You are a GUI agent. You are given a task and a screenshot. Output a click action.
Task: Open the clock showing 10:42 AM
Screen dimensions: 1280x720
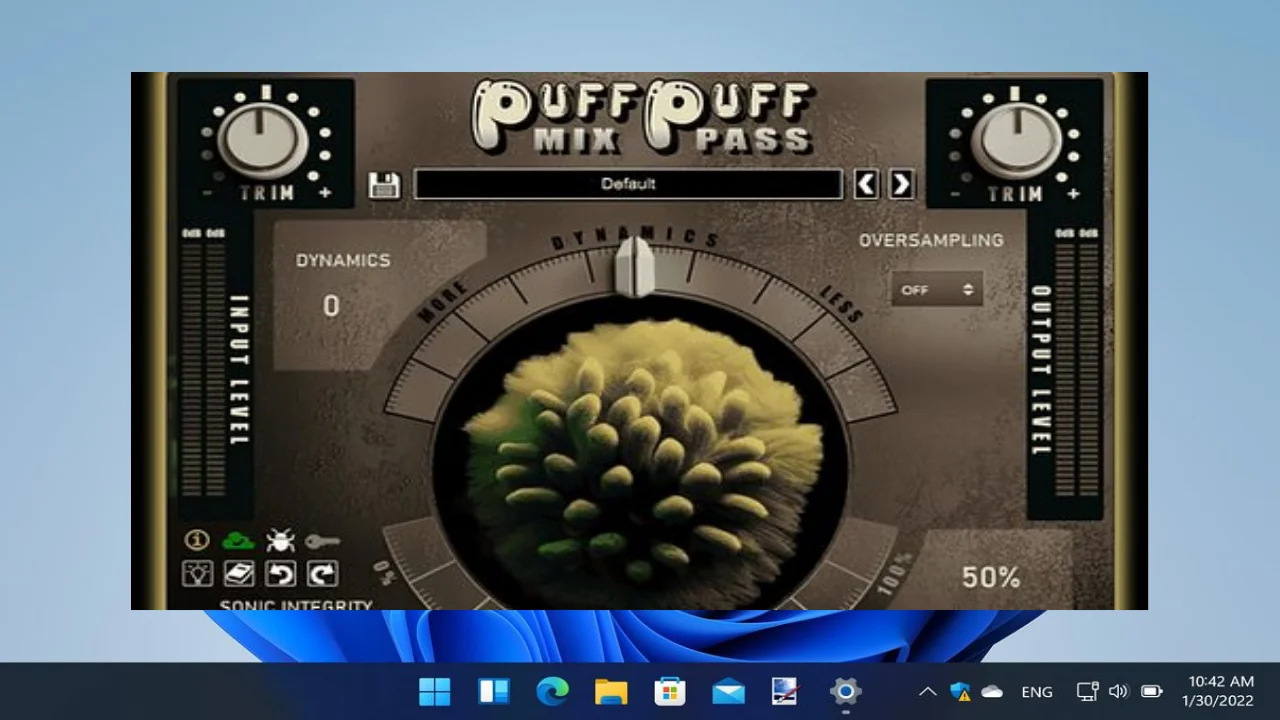pyautogui.click(x=1217, y=691)
